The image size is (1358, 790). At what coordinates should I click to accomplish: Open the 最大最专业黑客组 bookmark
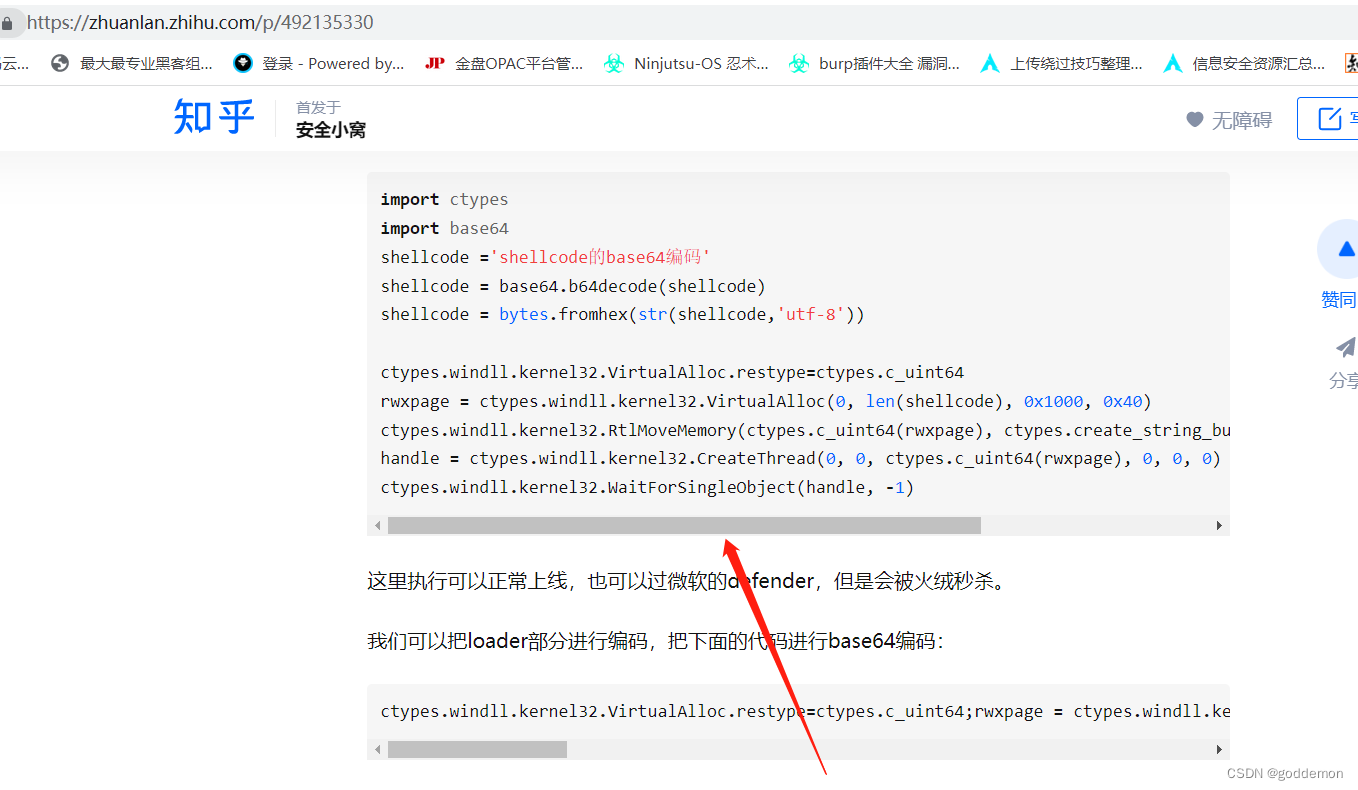click(132, 63)
